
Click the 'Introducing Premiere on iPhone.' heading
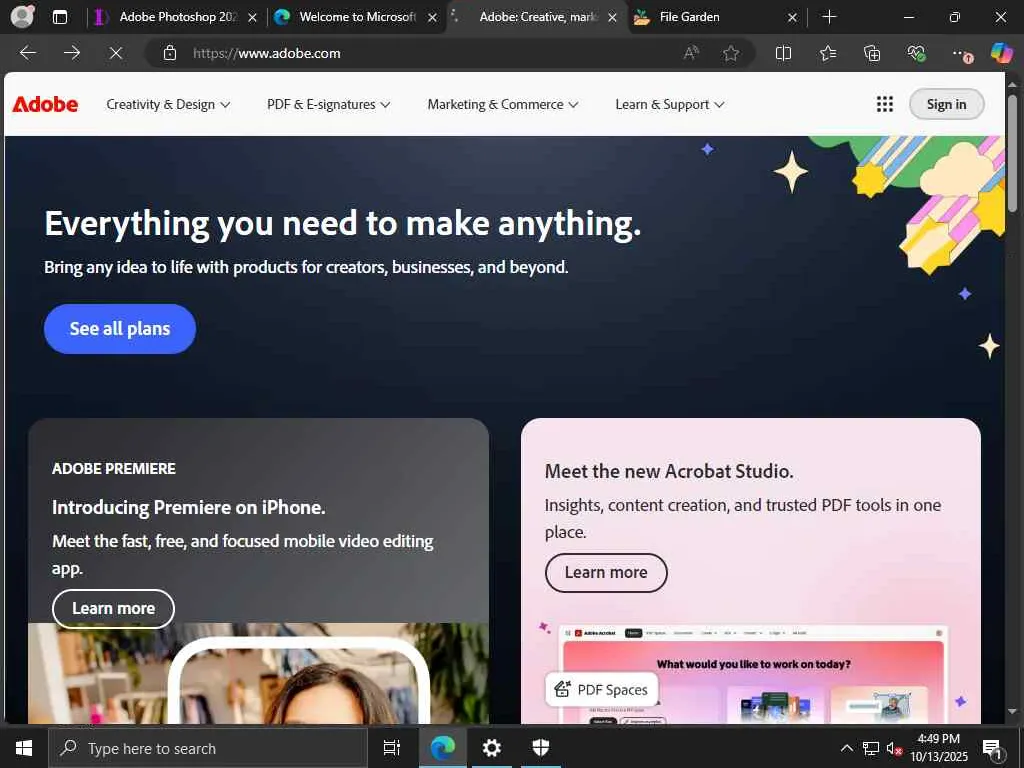pyautogui.click(x=188, y=507)
